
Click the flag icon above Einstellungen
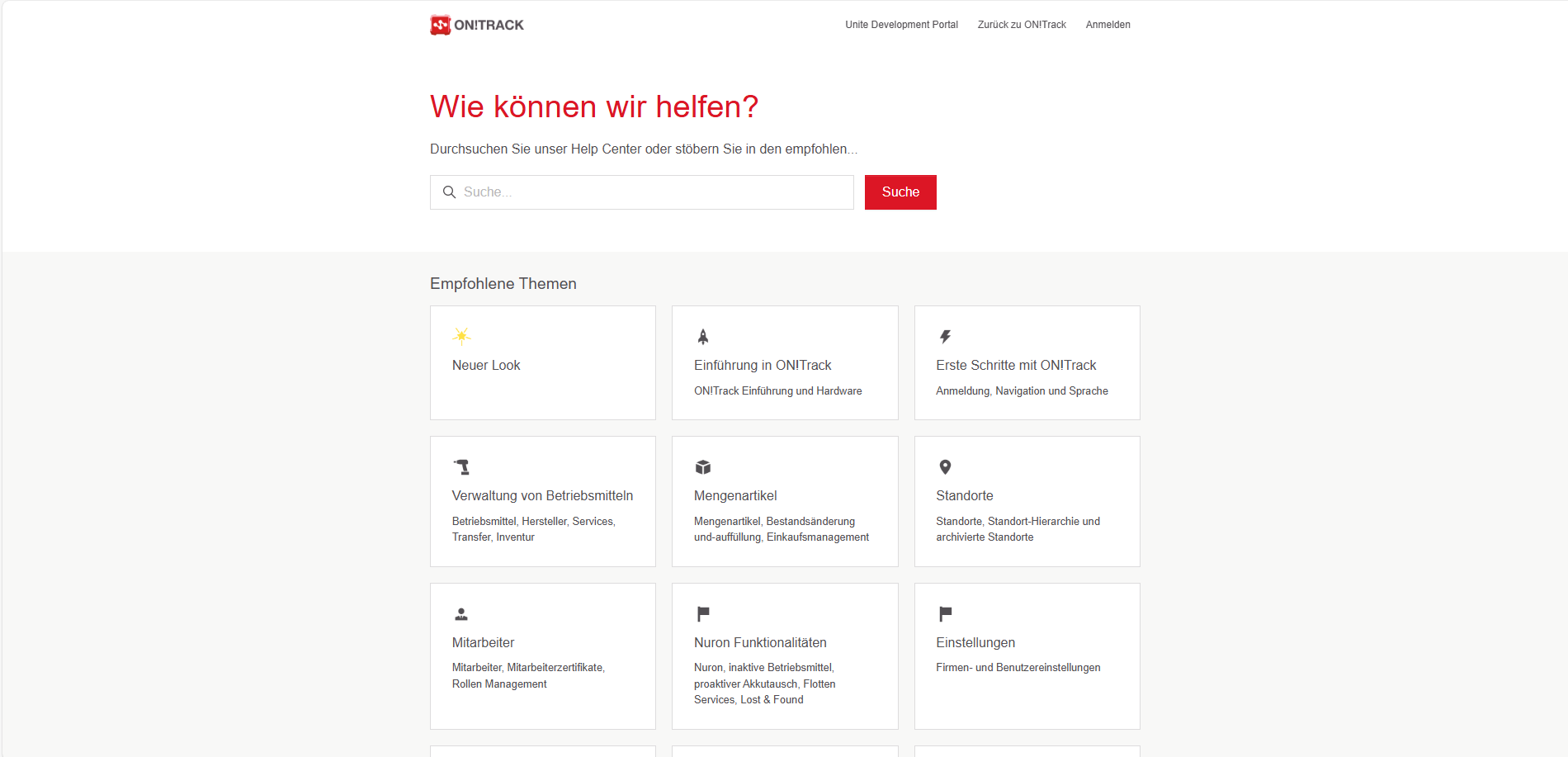click(945, 613)
